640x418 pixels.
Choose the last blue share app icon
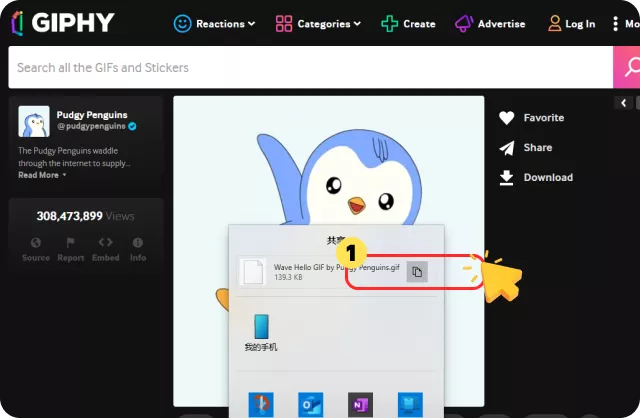coord(410,405)
